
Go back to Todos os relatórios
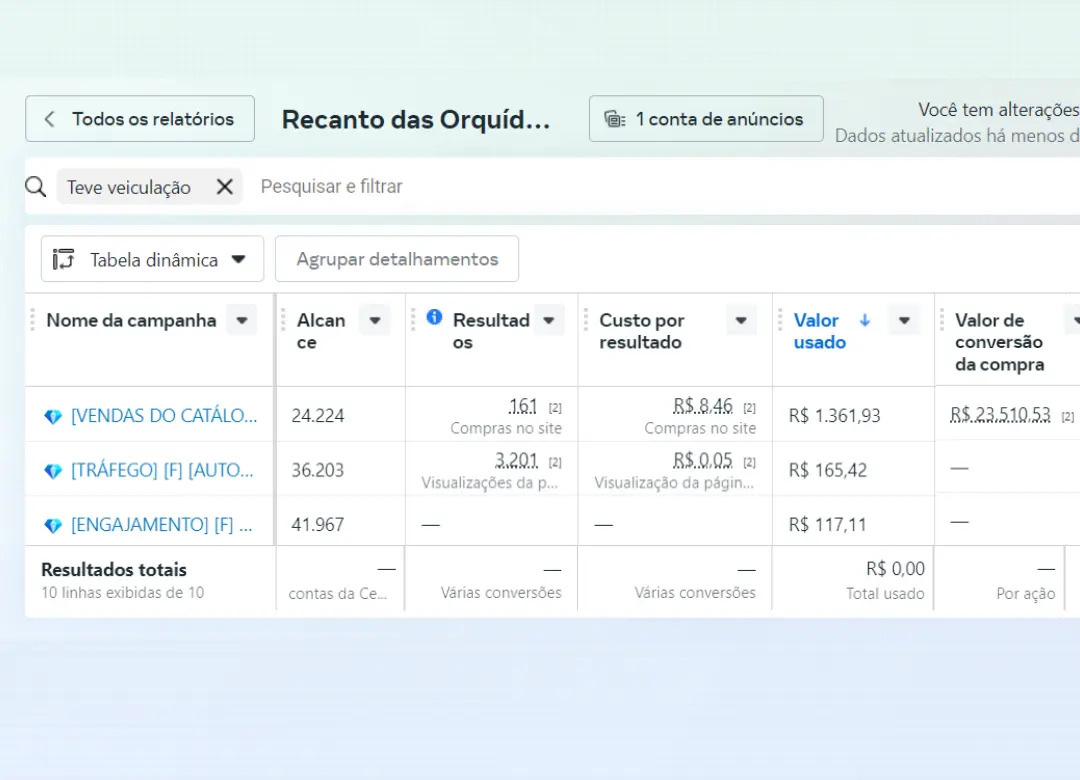(140, 119)
